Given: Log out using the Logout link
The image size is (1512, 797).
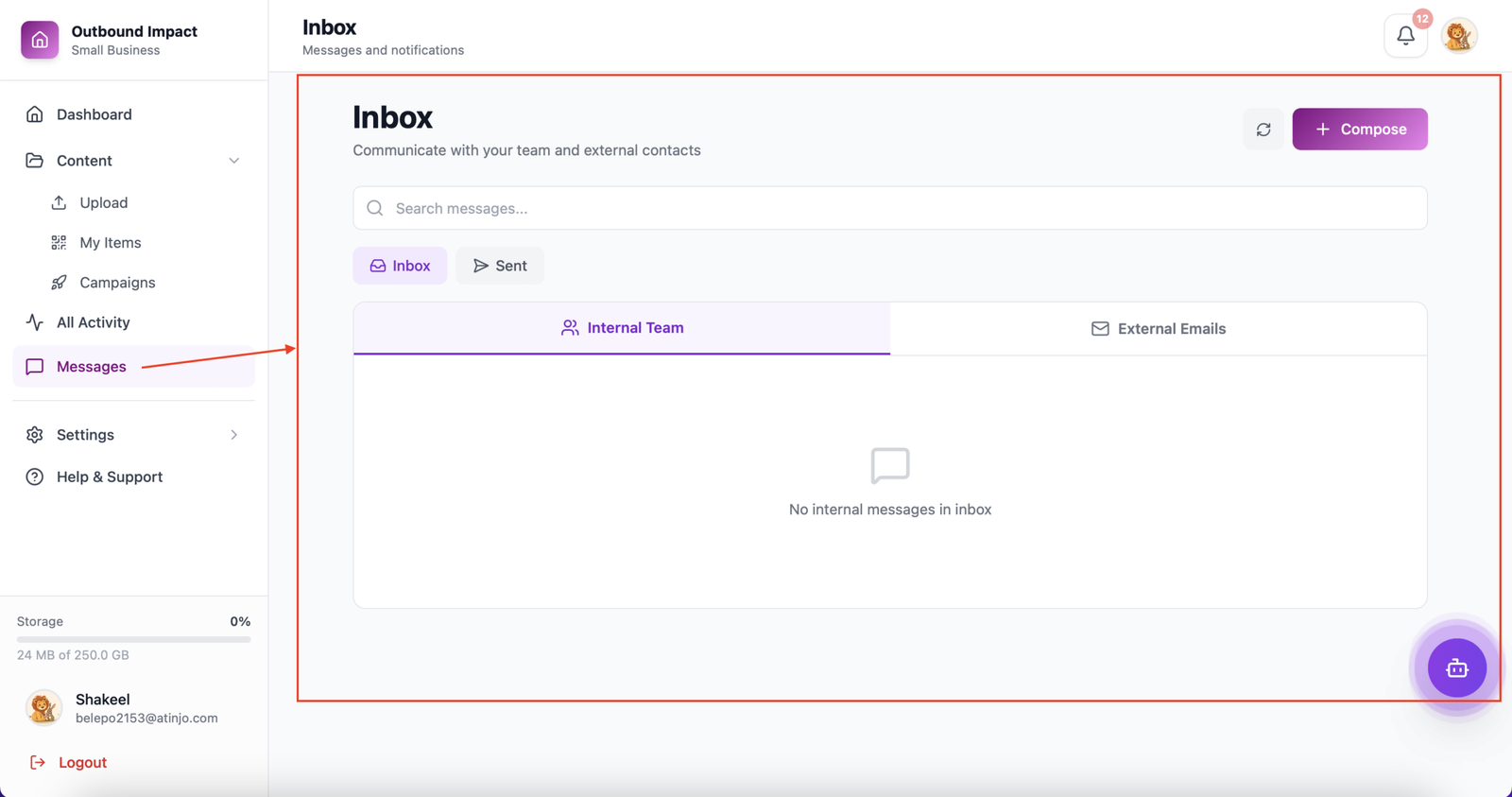Looking at the screenshot, I should click(81, 762).
